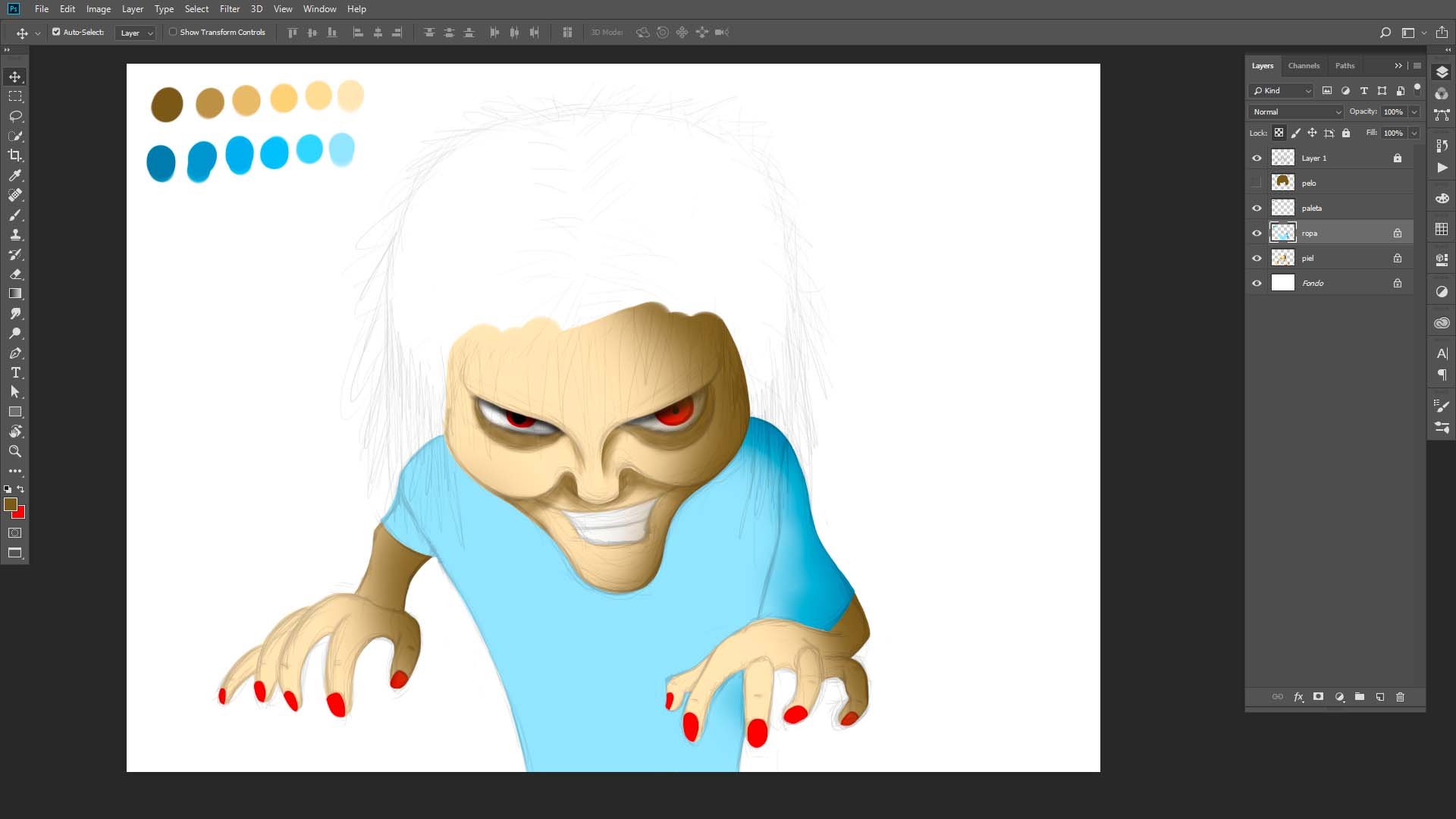Open the layer Kind filter dropdown
The image size is (1456, 819).
[x=1281, y=90]
